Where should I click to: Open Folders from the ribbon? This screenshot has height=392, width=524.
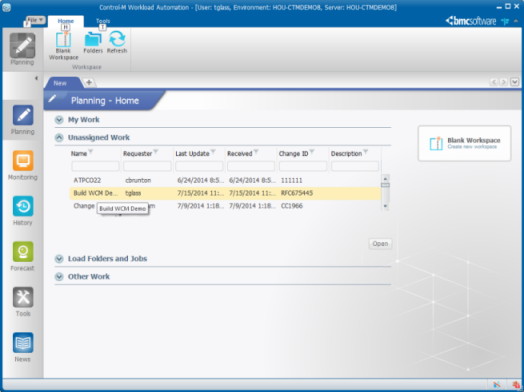tap(93, 42)
